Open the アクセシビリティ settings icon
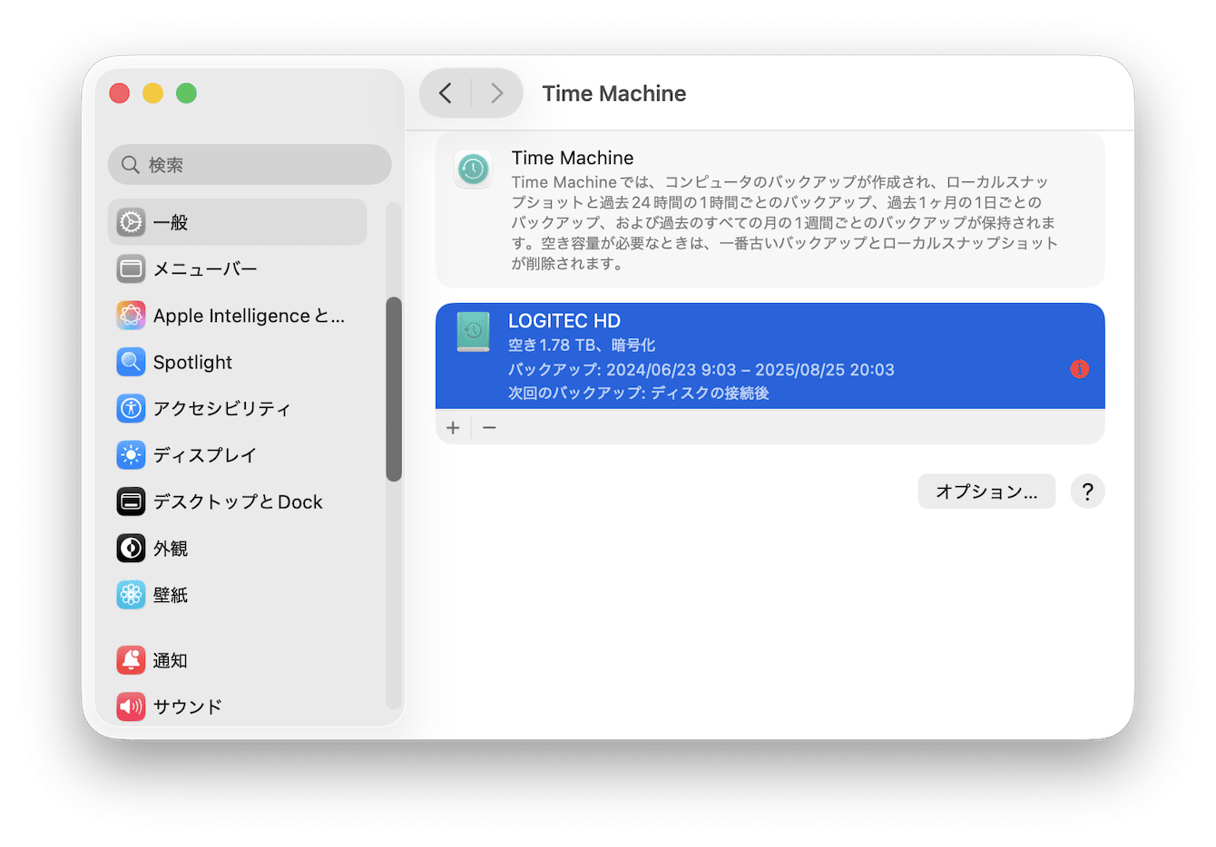Screen dimensions: 1216x847 (131, 408)
